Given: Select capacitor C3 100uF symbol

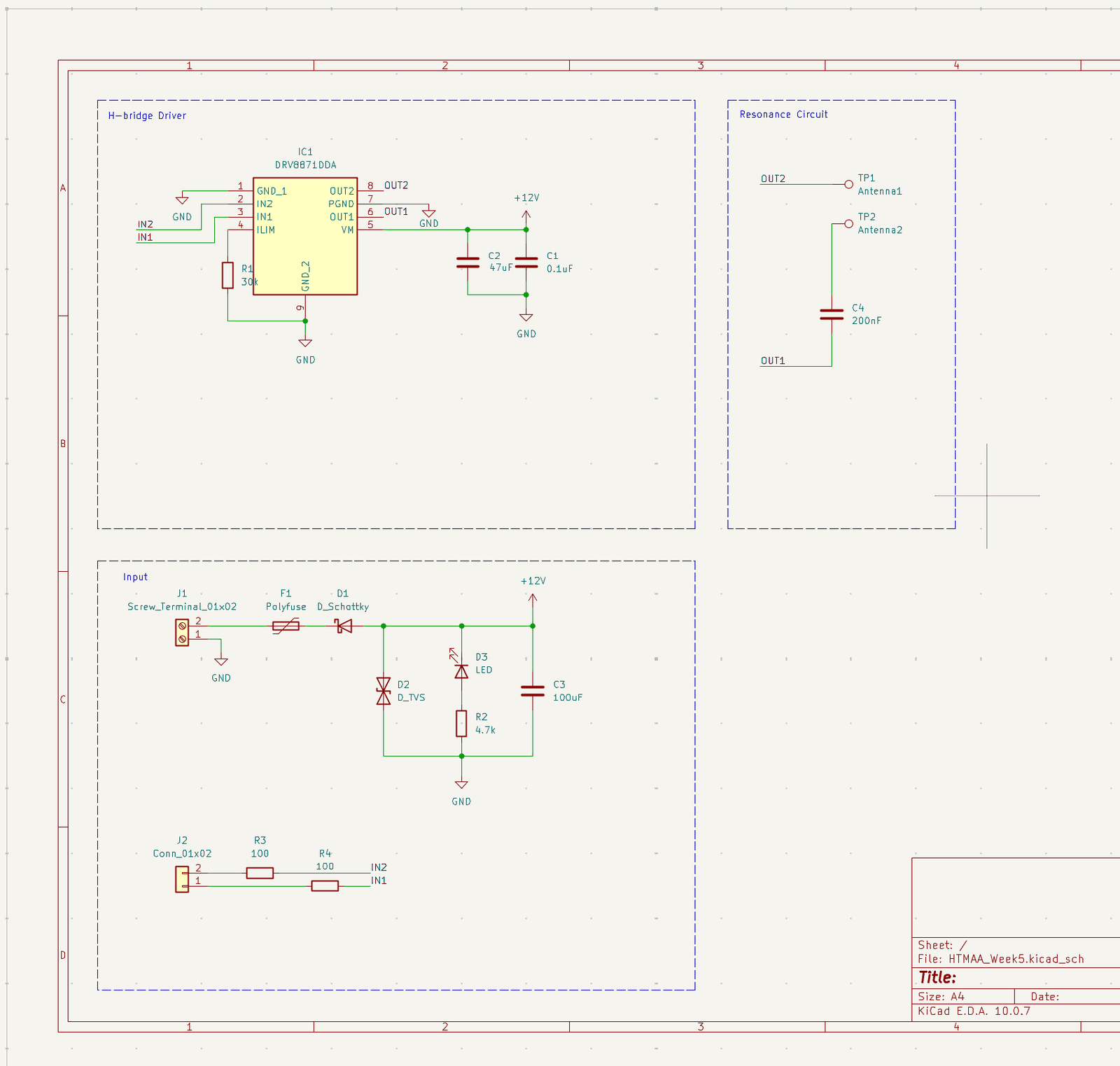Looking at the screenshot, I should tap(533, 691).
